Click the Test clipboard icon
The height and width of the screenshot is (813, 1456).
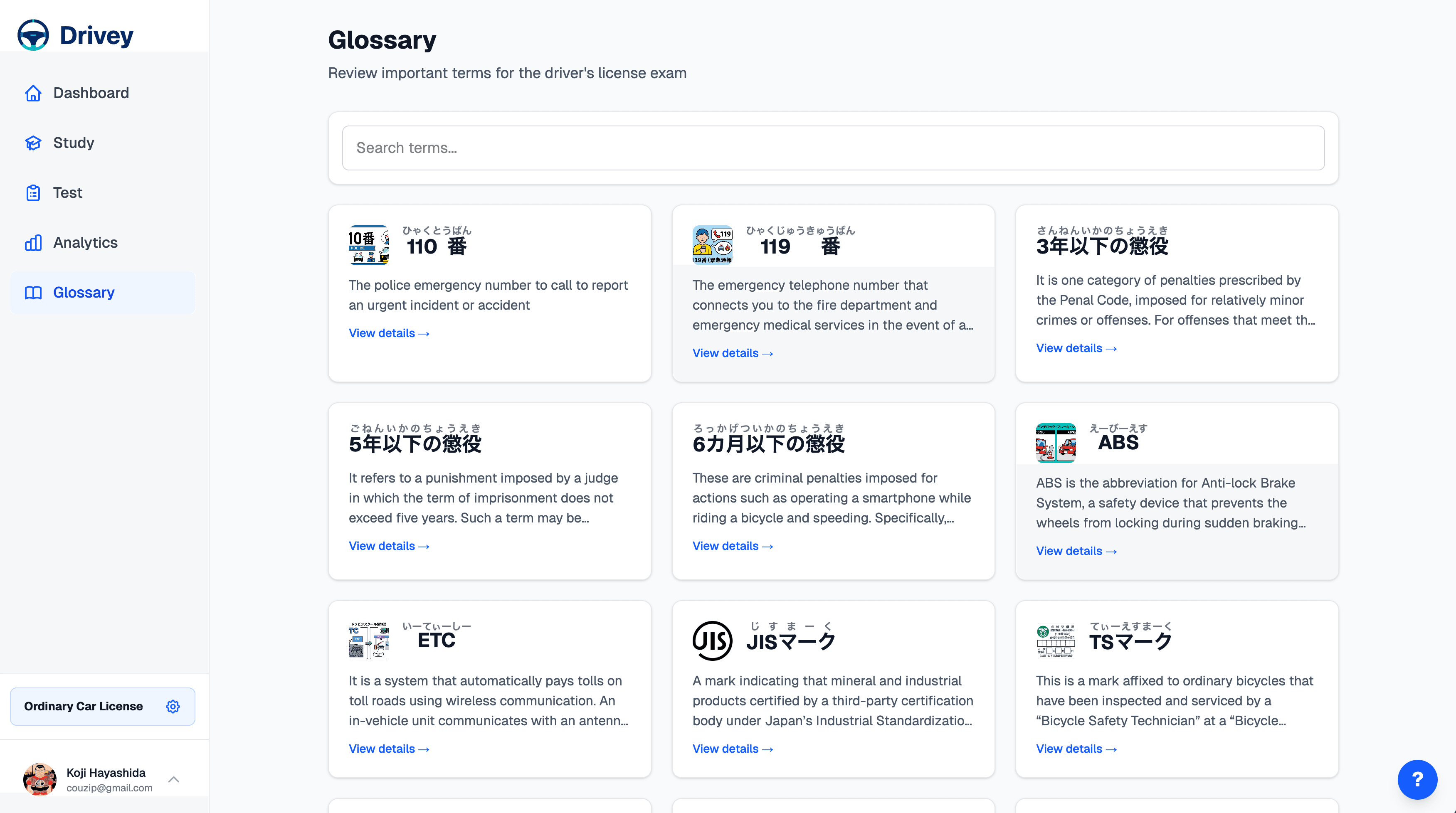click(x=33, y=193)
